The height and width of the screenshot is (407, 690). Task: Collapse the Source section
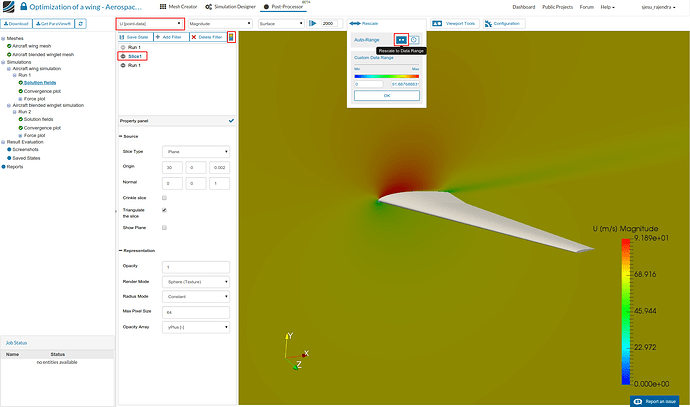coord(121,136)
